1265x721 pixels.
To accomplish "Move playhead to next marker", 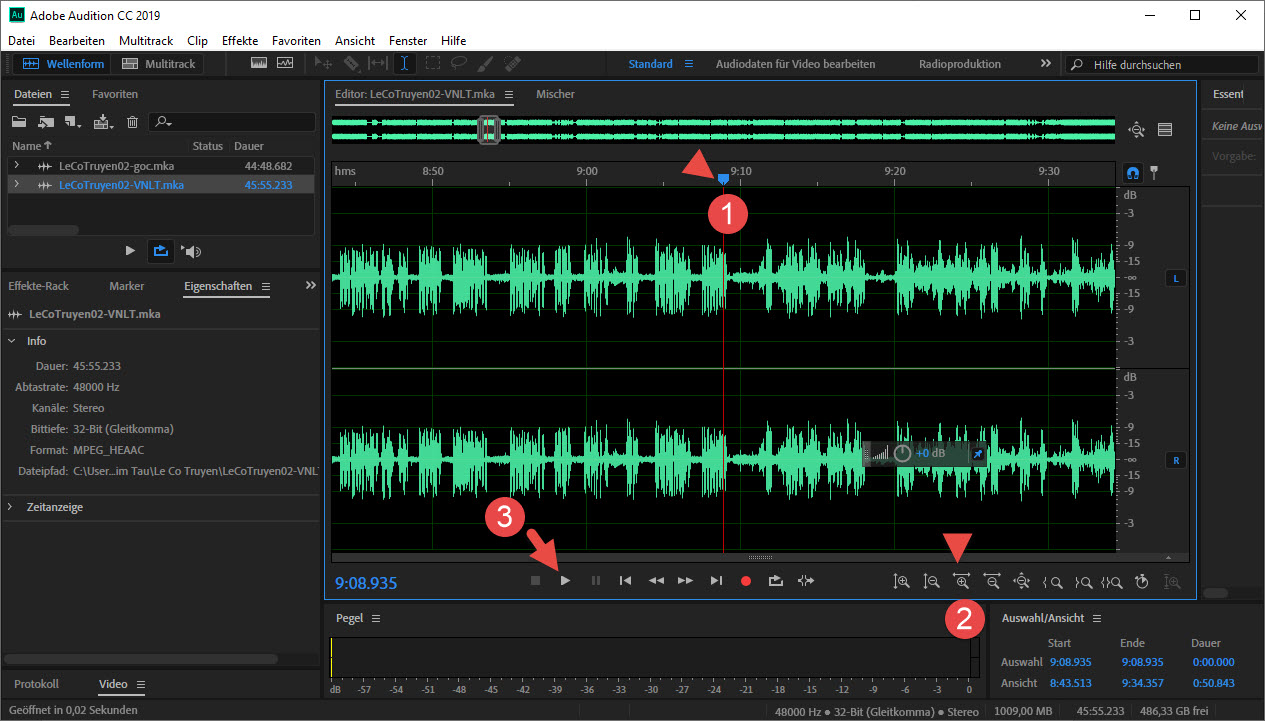I will tap(716, 580).
